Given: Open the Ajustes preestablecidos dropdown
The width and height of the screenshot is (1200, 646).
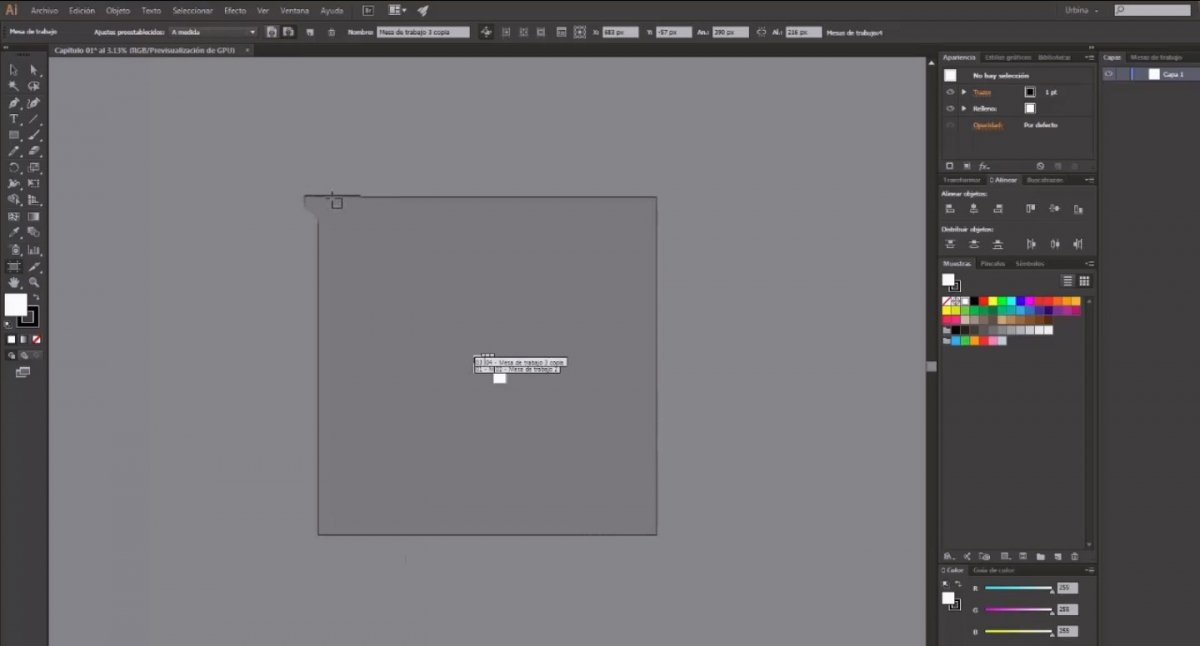Looking at the screenshot, I should point(213,32).
